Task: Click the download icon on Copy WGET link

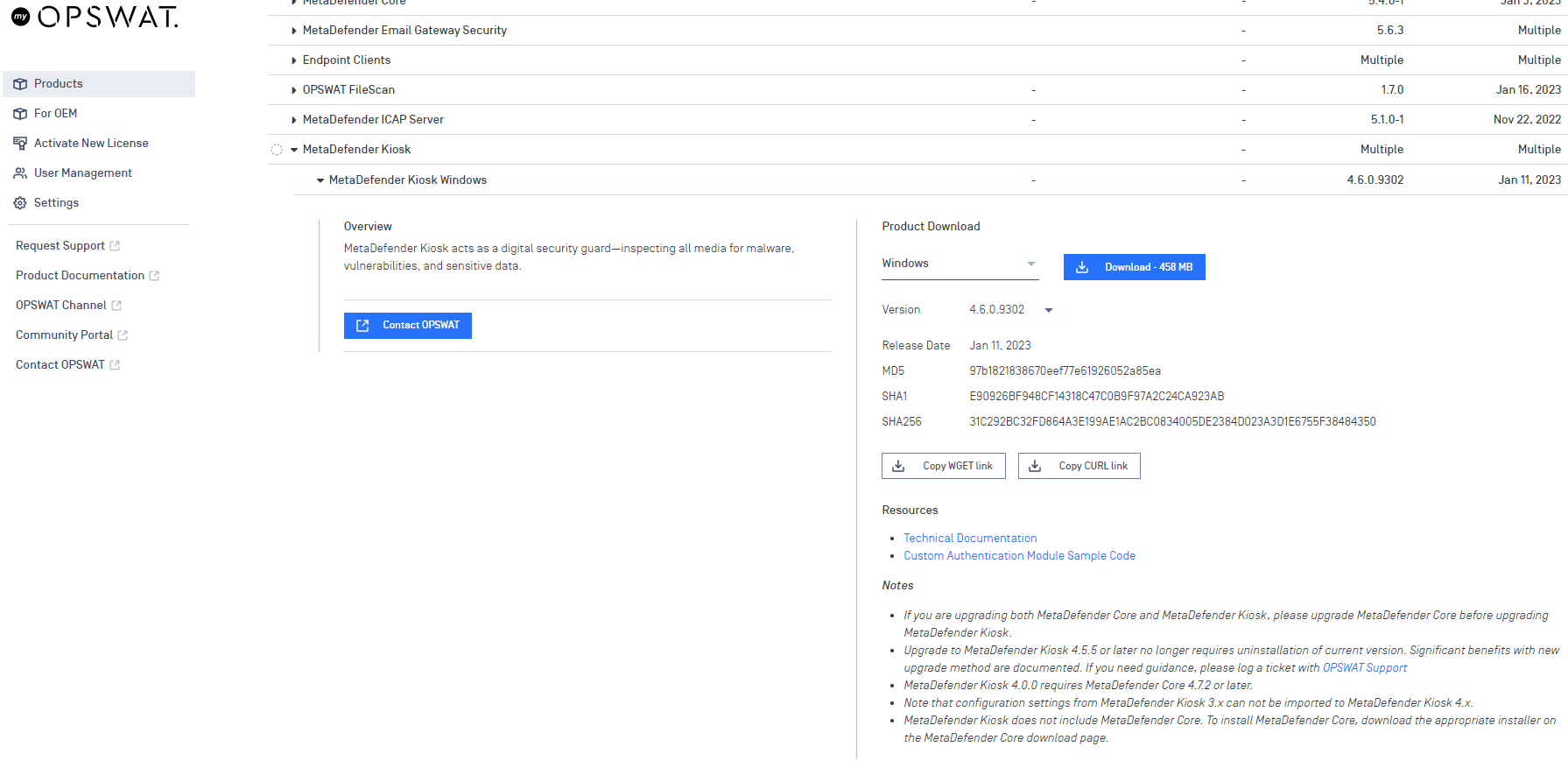Action: tap(898, 466)
